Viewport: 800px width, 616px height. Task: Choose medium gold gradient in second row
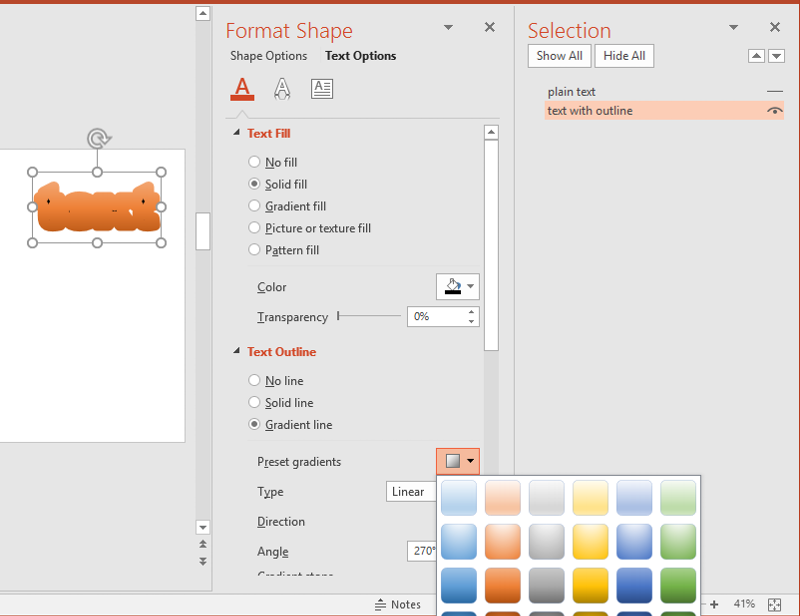click(590, 541)
